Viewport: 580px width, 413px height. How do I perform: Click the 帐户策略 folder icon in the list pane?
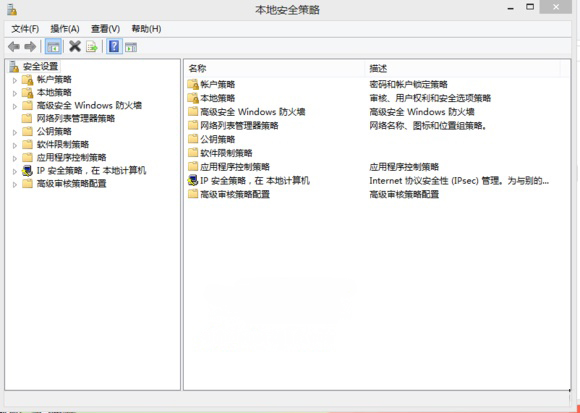tap(193, 85)
